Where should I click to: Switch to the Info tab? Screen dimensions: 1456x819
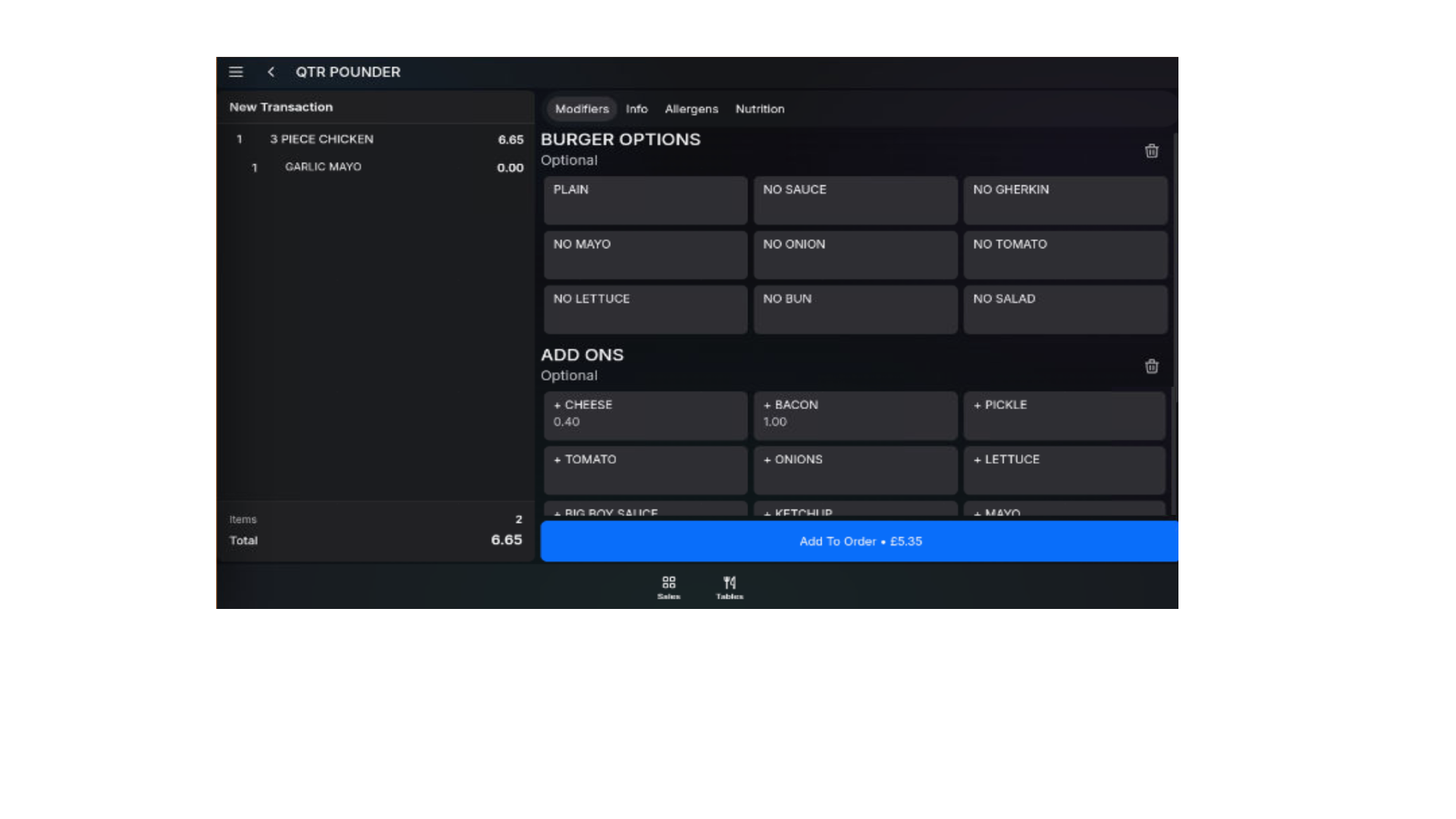pyautogui.click(x=636, y=109)
